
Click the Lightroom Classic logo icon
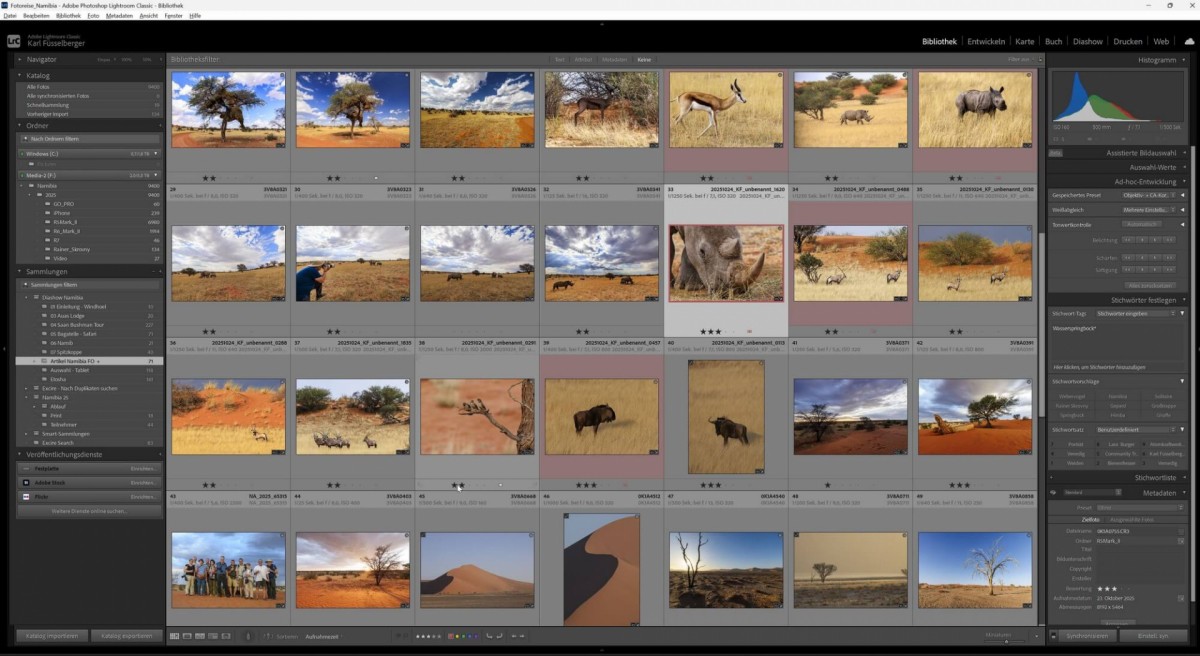click(x=14, y=41)
